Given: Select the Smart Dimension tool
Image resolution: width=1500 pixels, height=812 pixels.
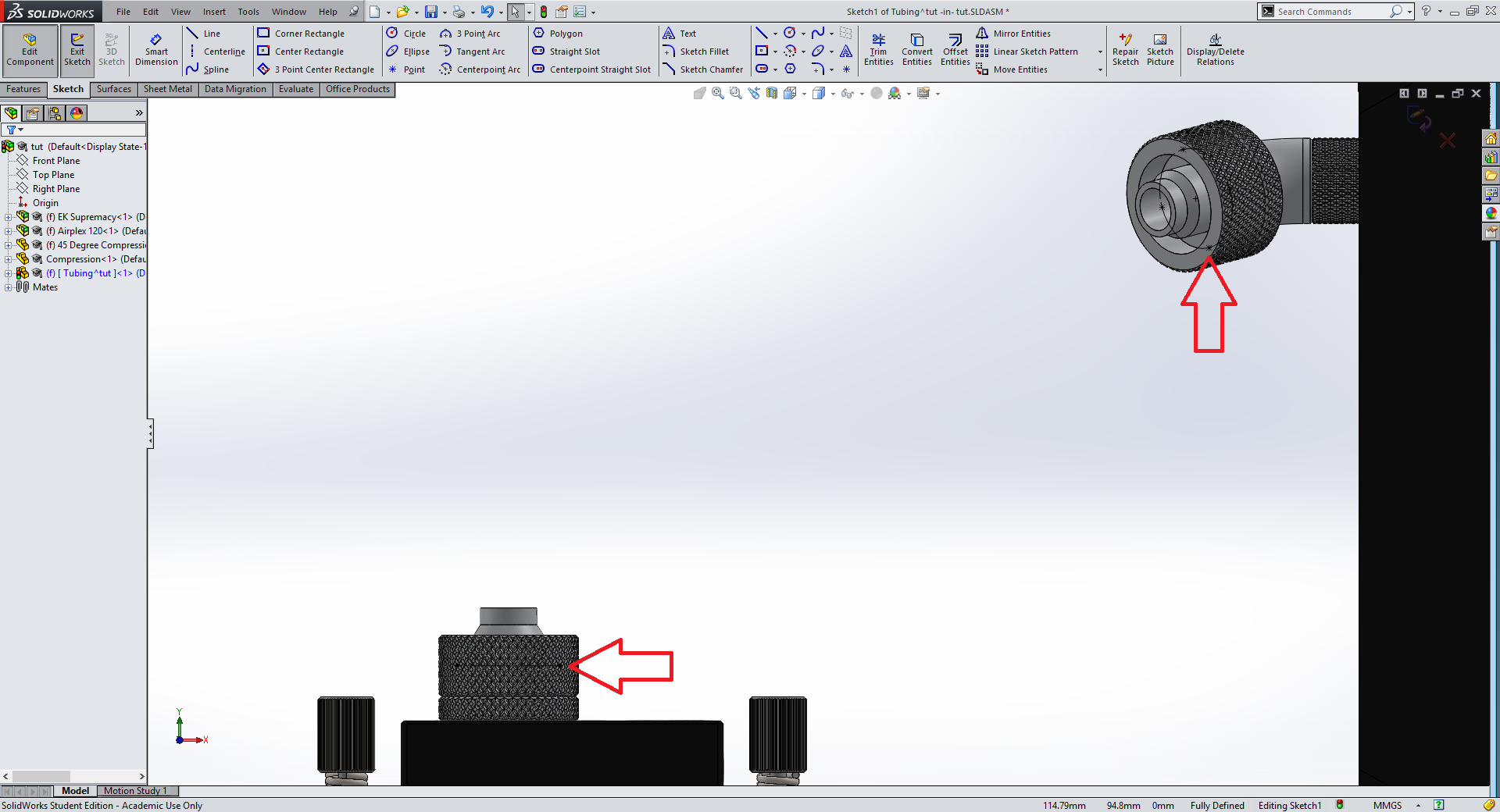Looking at the screenshot, I should pos(156,51).
